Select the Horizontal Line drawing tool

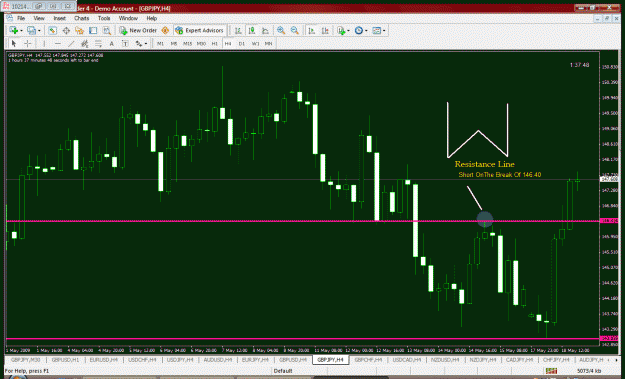pyautogui.click(x=58, y=43)
